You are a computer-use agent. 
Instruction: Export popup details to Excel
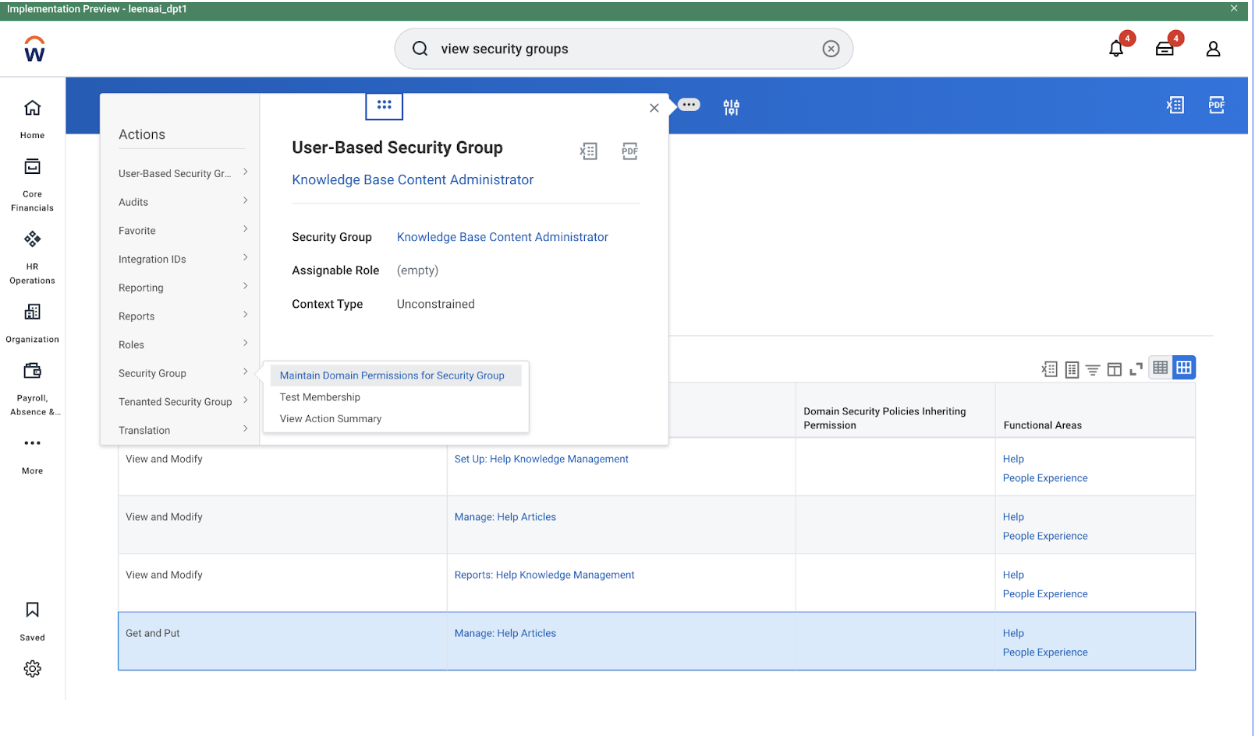(x=589, y=151)
